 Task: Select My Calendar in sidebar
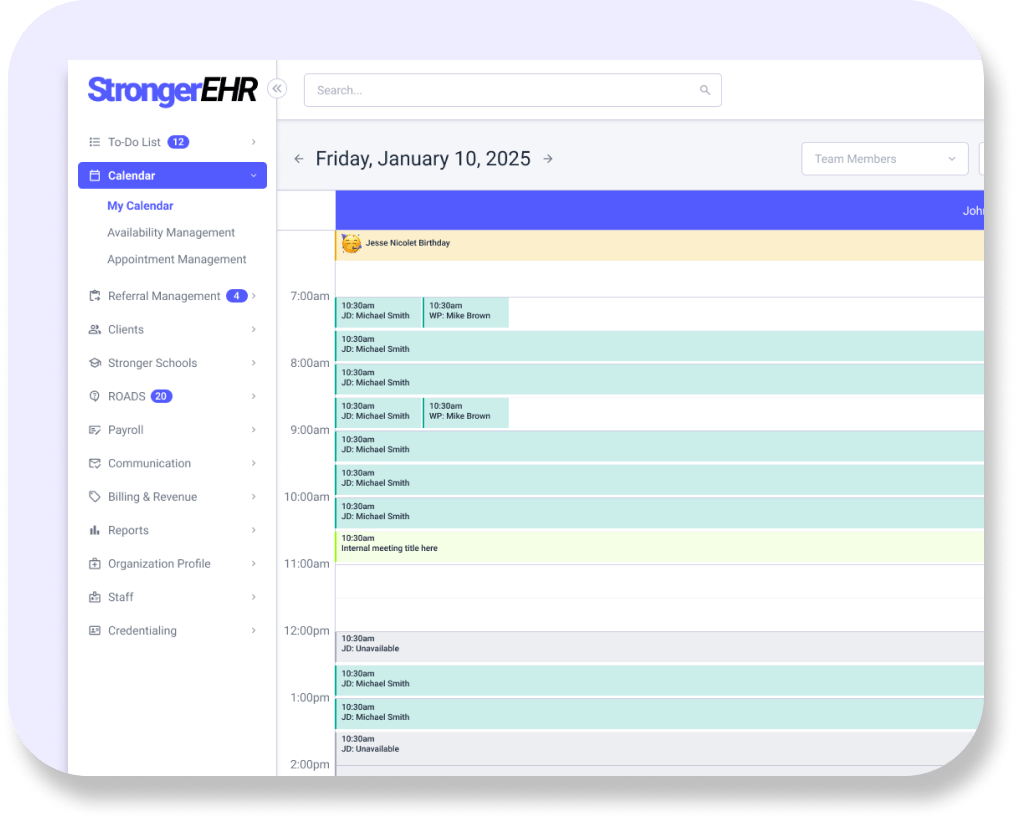(x=140, y=206)
